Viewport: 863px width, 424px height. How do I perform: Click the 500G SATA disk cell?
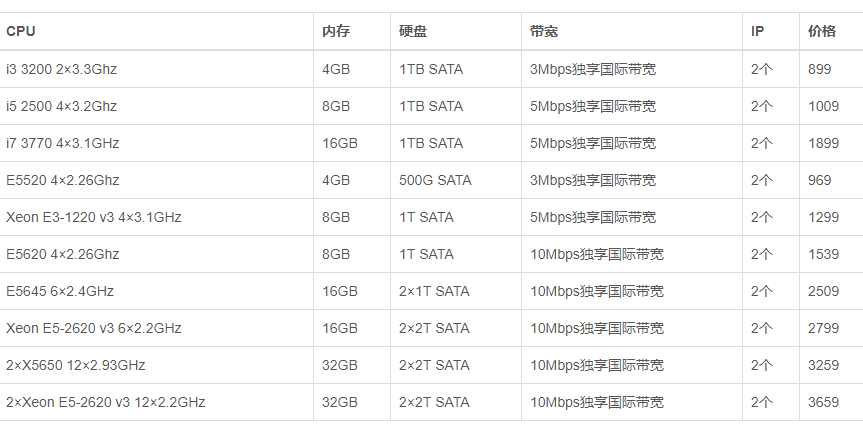point(435,180)
